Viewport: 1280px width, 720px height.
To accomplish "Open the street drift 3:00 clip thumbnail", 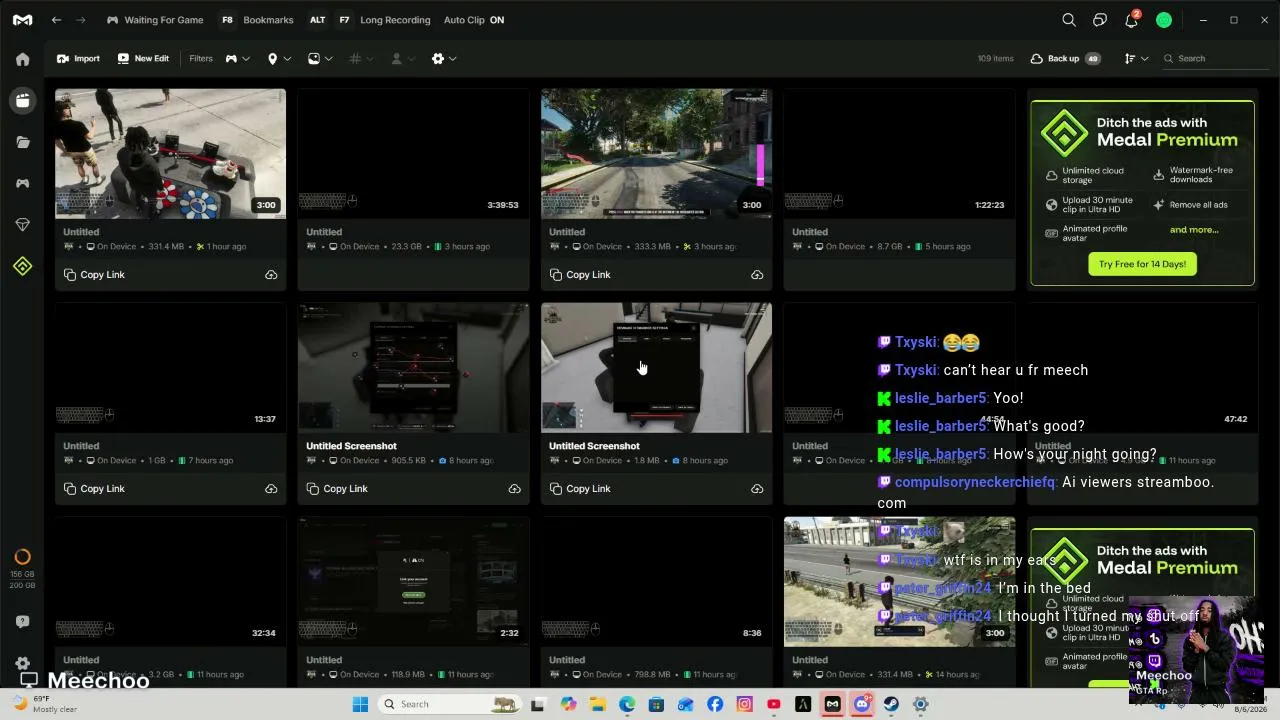I will 656,154.
